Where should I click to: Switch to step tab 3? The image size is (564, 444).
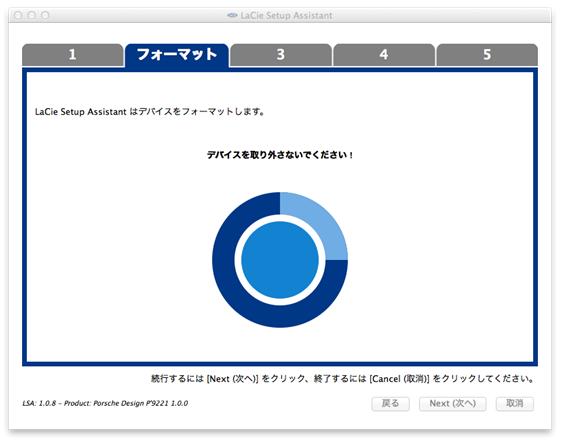pos(281,55)
